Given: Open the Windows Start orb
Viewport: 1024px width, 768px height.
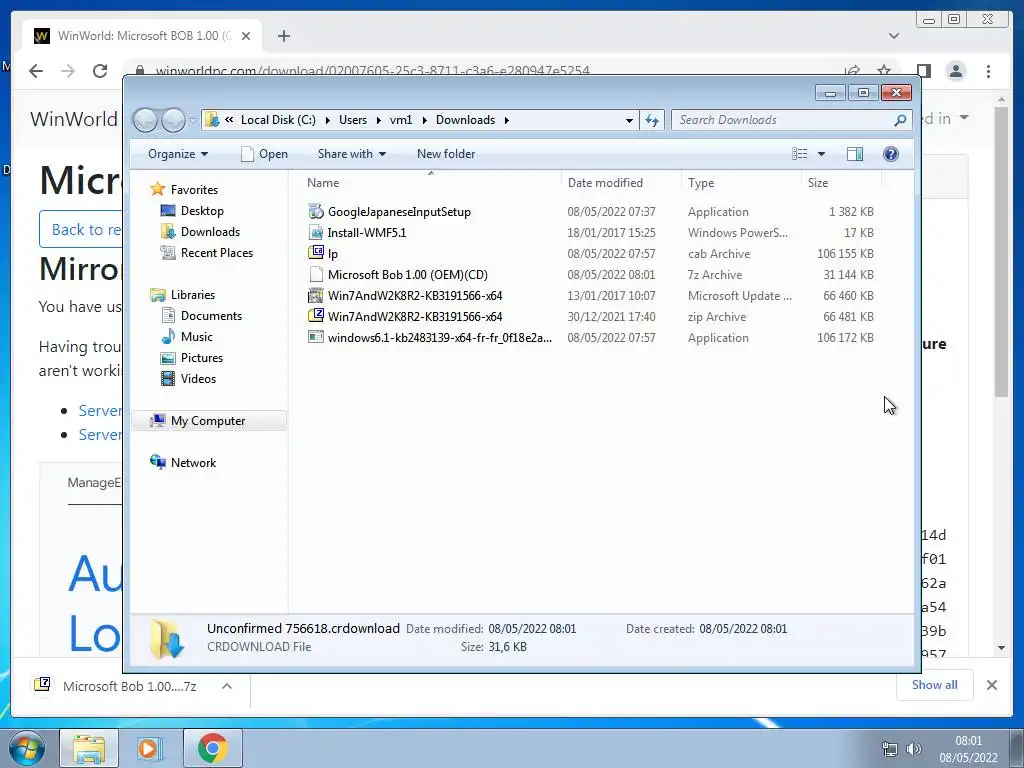Looking at the screenshot, I should pos(27,748).
